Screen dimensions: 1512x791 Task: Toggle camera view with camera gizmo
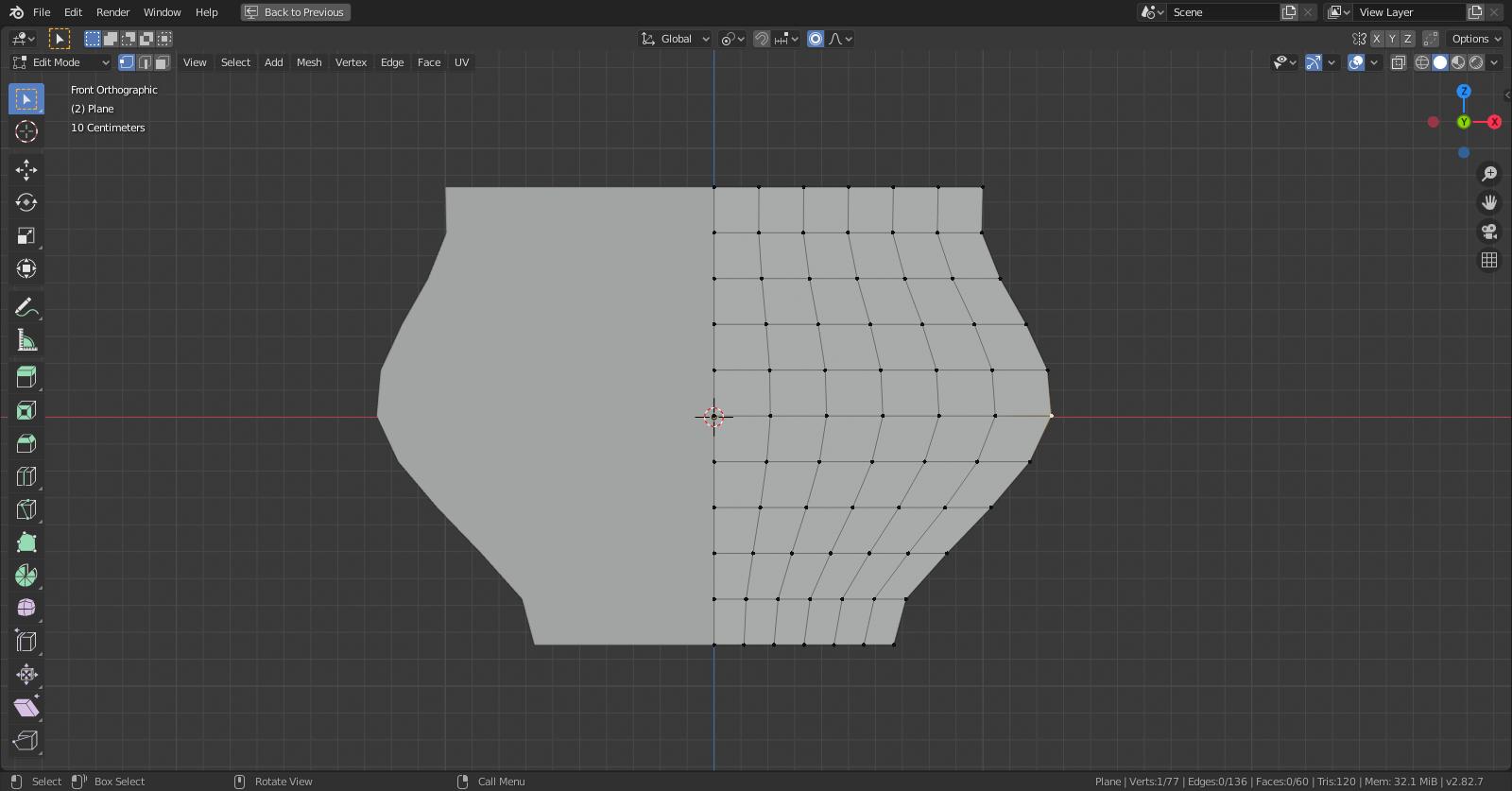pyautogui.click(x=1489, y=232)
